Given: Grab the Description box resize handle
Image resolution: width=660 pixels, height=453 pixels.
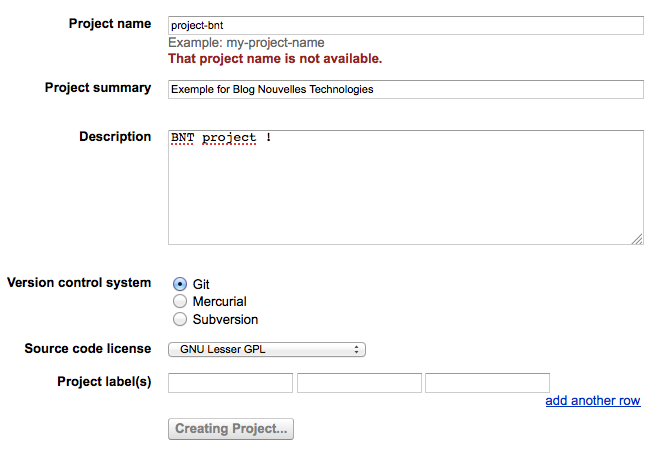Looking at the screenshot, I should pos(637,239).
